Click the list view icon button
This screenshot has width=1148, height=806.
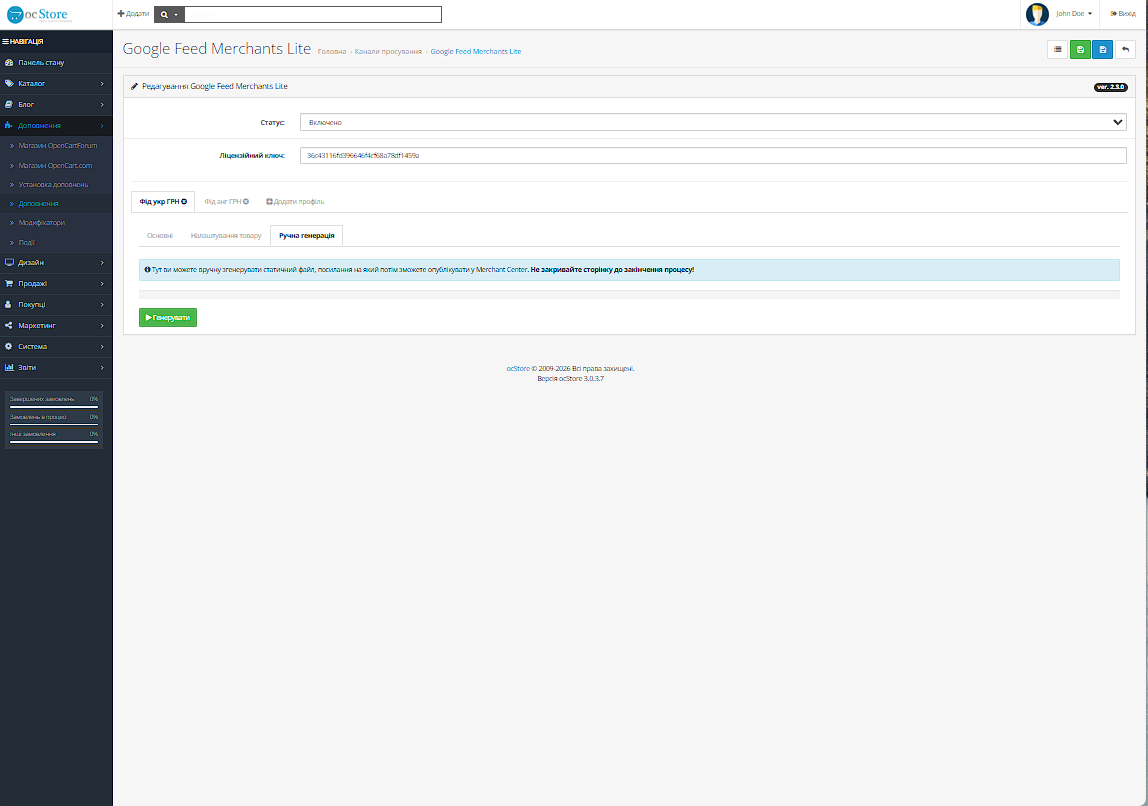[x=1057, y=50]
